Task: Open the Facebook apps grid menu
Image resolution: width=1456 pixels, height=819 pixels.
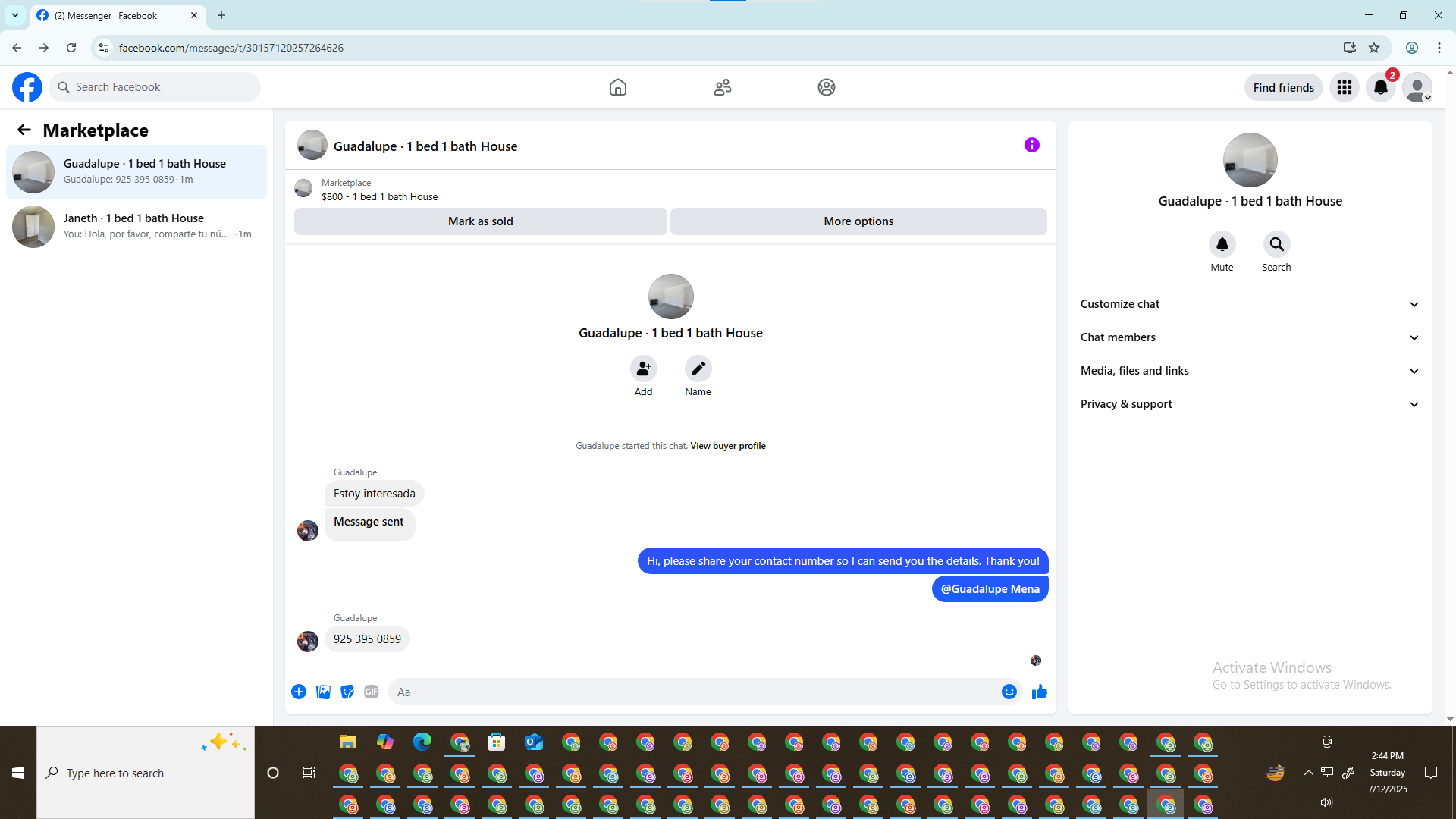Action: pyautogui.click(x=1344, y=87)
